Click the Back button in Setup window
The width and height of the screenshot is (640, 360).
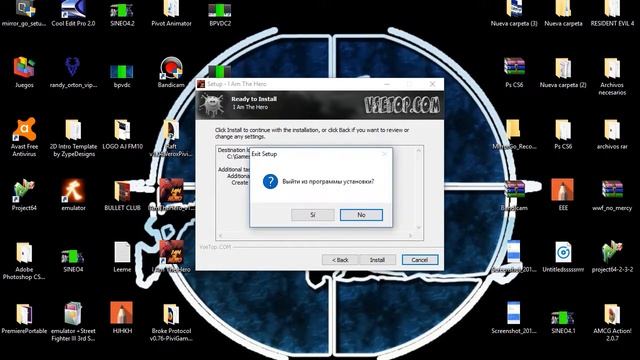340,260
